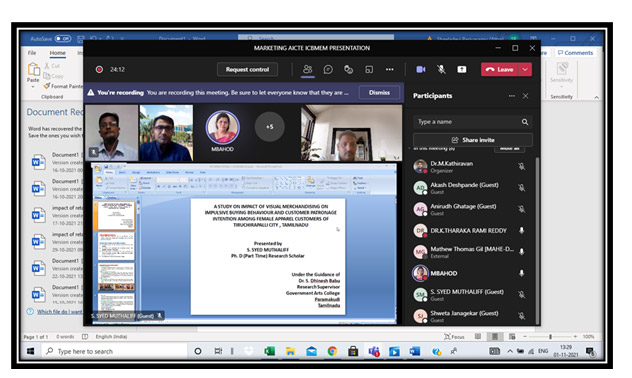Image resolution: width=632 pixels, height=378 pixels.
Task: Open the Teams chat icon
Action: [x=328, y=70]
